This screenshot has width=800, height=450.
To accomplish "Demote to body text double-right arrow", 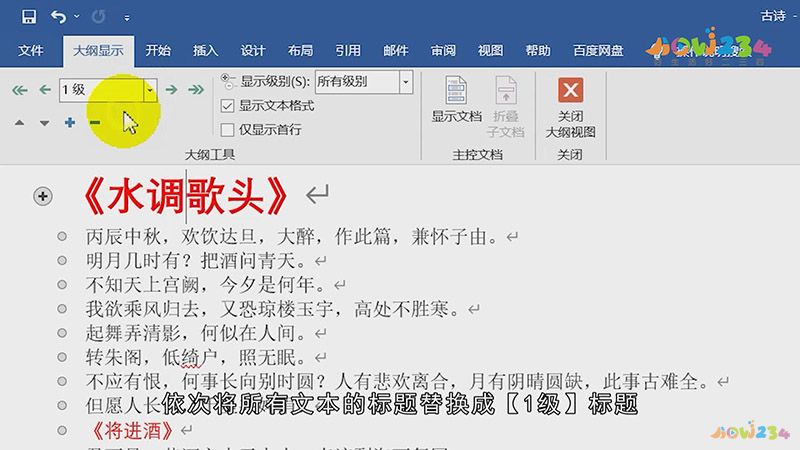I will coord(196,90).
